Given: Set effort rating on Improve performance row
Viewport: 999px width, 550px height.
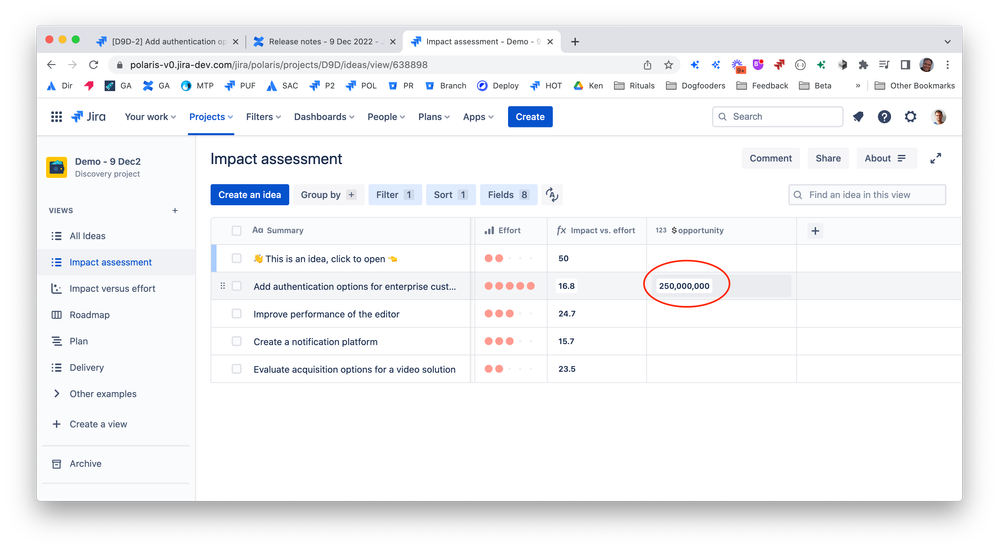Looking at the screenshot, I should [x=509, y=314].
